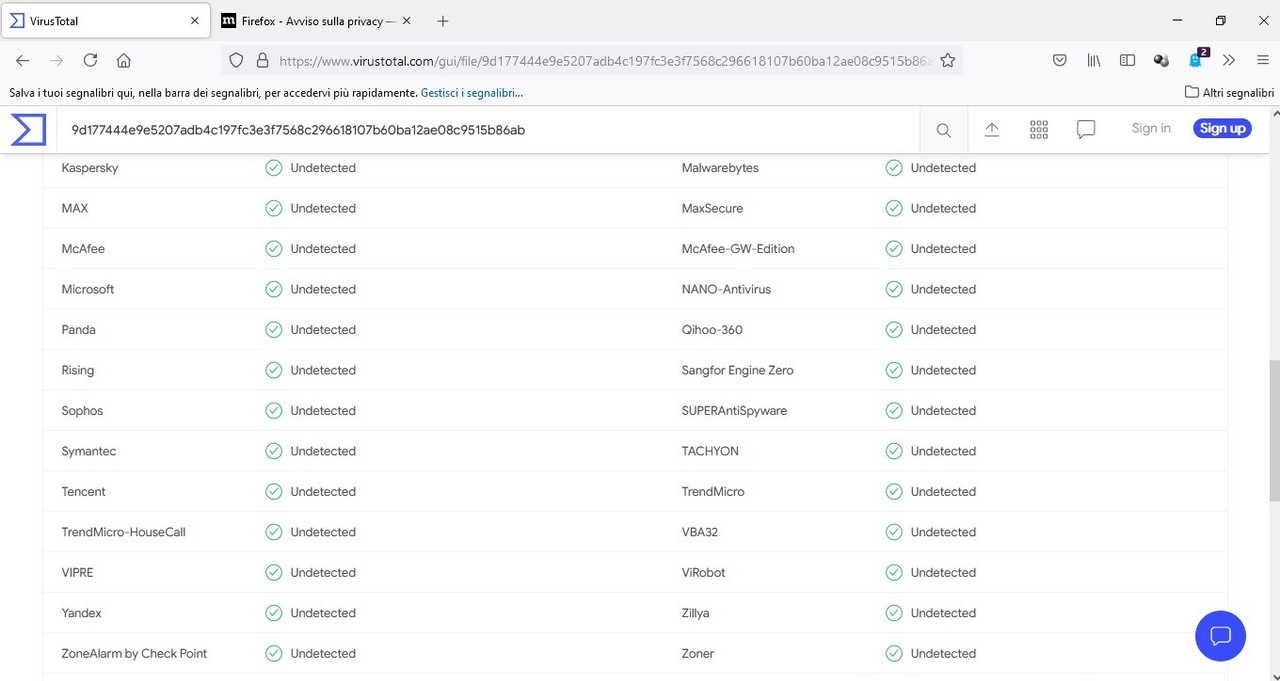Show more toolbar tools chevron
This screenshot has width=1280, height=681.
tap(1229, 60)
